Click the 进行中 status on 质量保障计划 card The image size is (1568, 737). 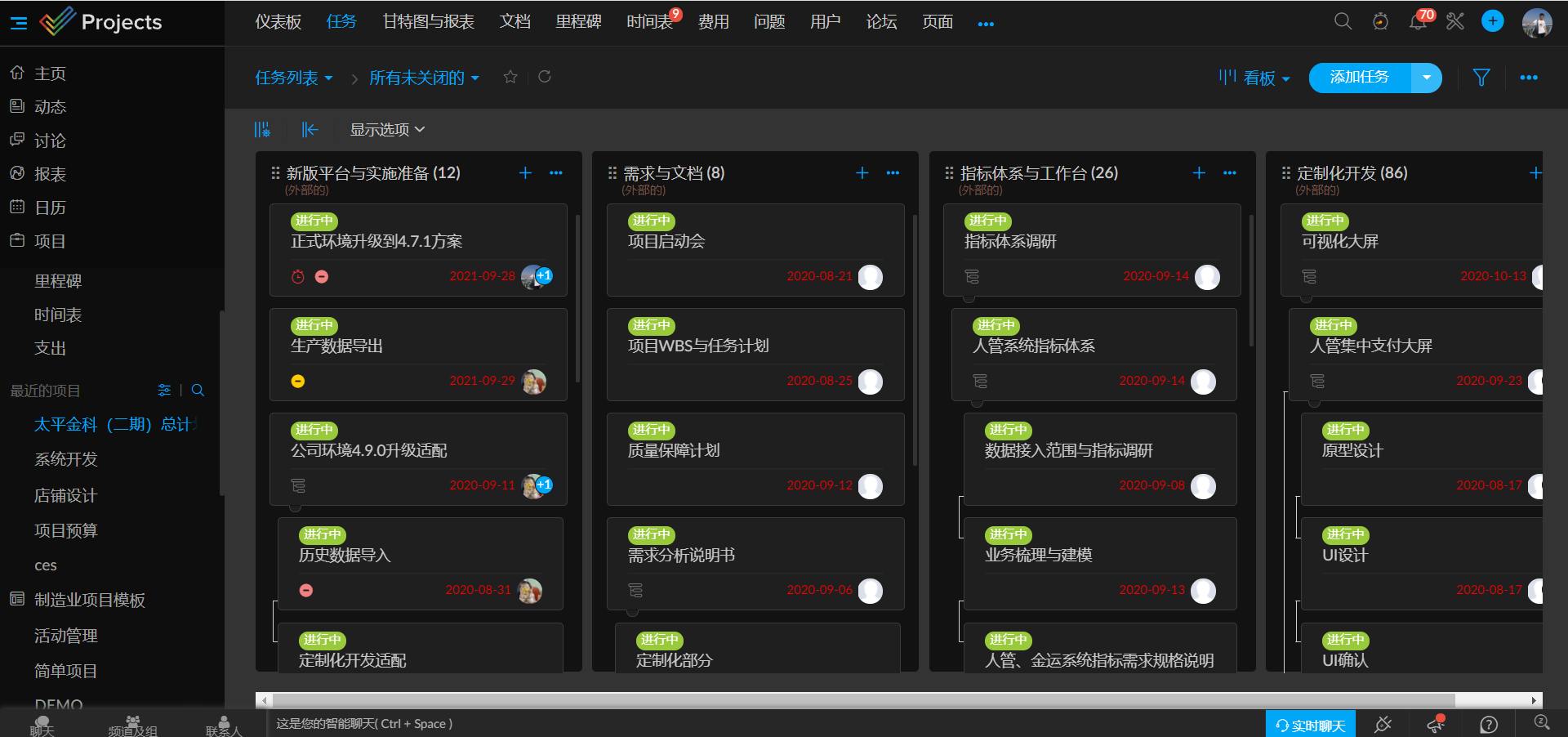coord(652,430)
